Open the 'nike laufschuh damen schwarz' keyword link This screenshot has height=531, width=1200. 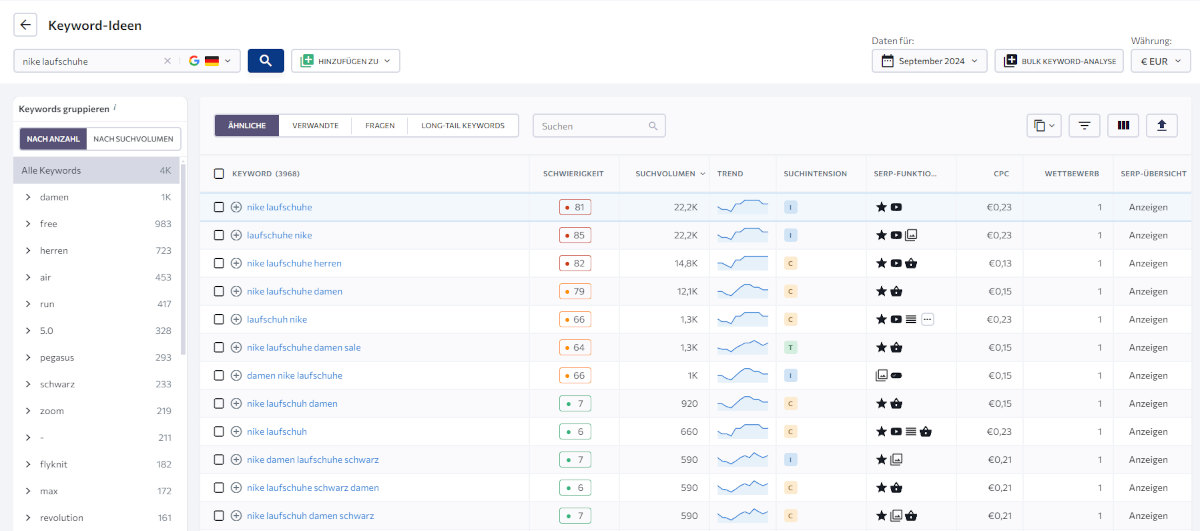click(310, 515)
